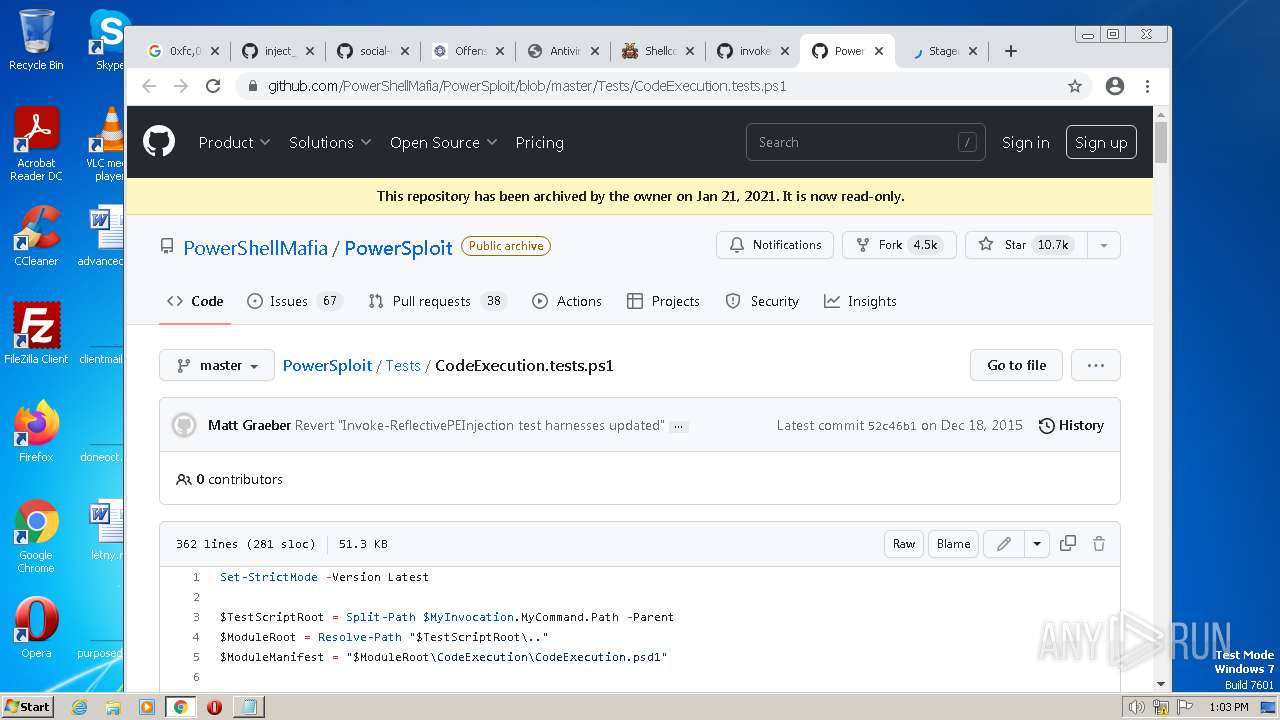Click the Blame button

click(953, 544)
